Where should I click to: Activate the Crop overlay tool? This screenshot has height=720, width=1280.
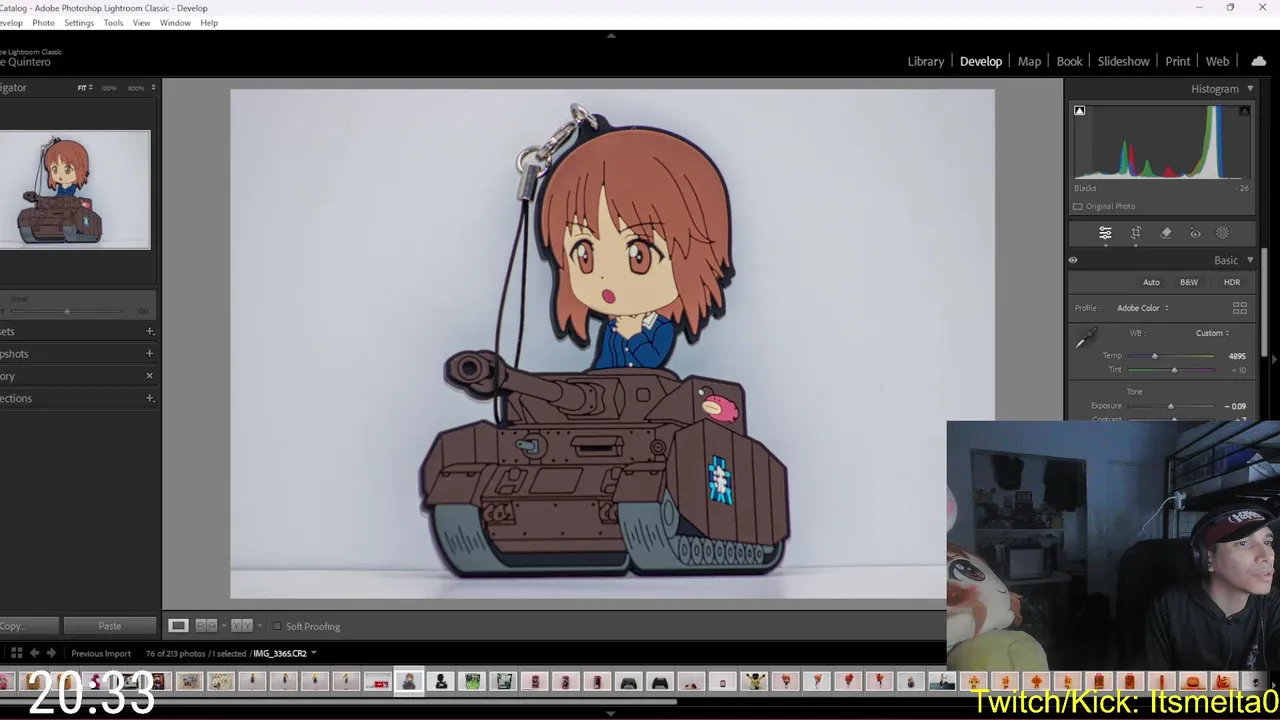pyautogui.click(x=1136, y=233)
